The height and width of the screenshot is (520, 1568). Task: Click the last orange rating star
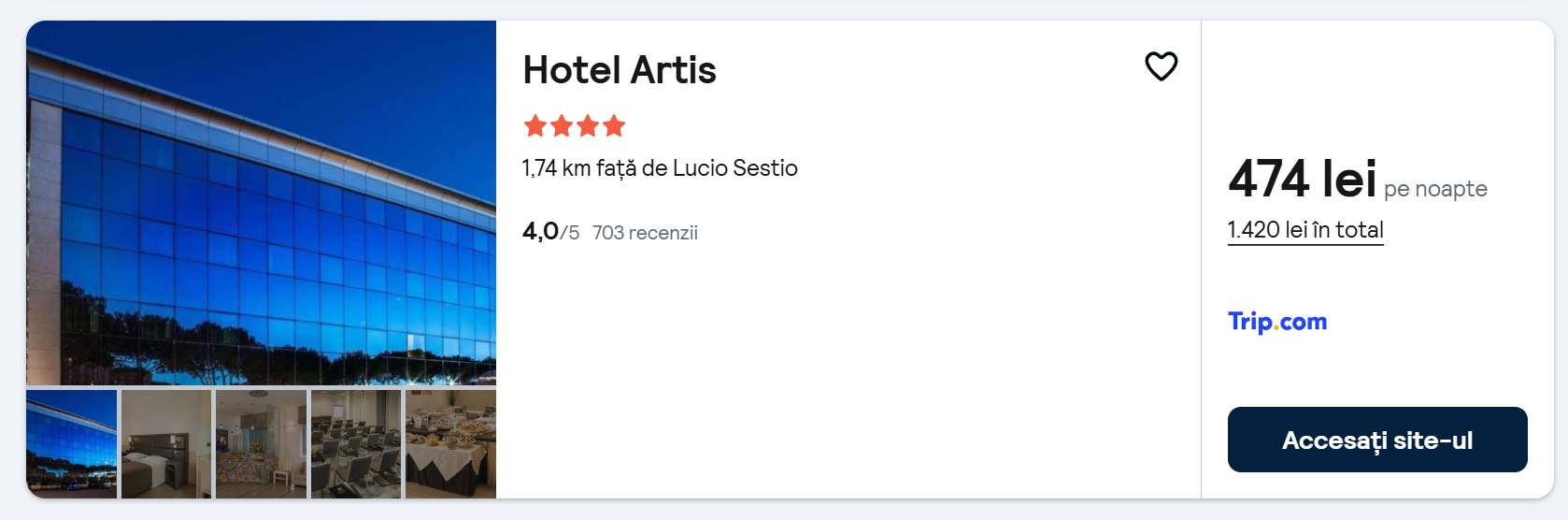pyautogui.click(x=614, y=126)
